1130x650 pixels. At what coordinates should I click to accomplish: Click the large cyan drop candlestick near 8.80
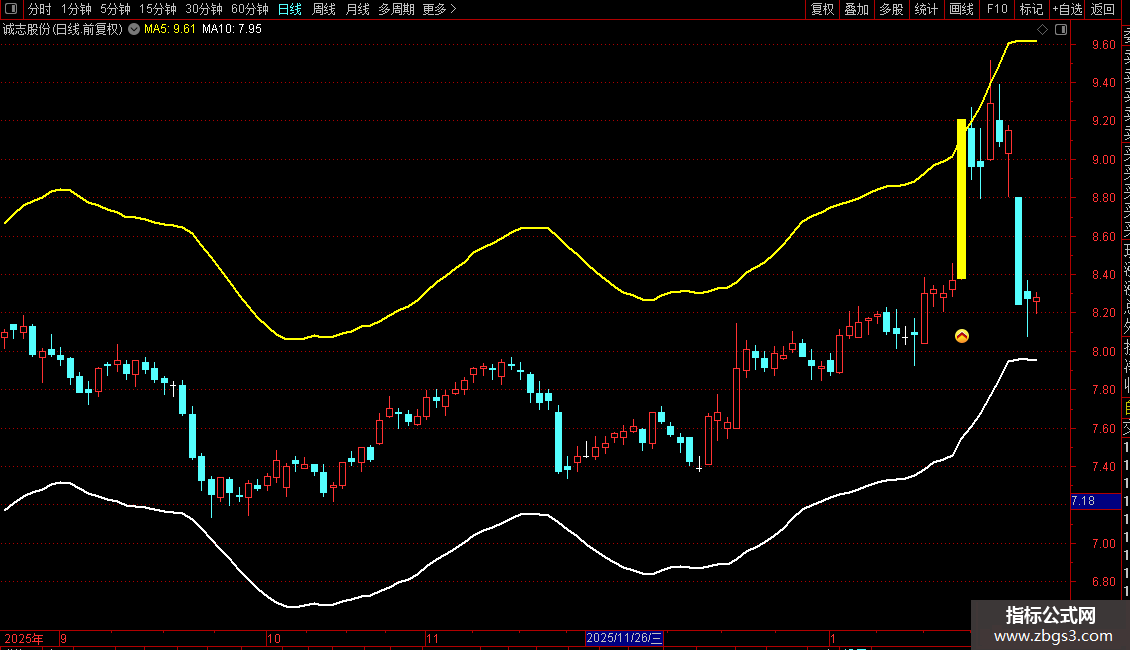click(x=1018, y=251)
